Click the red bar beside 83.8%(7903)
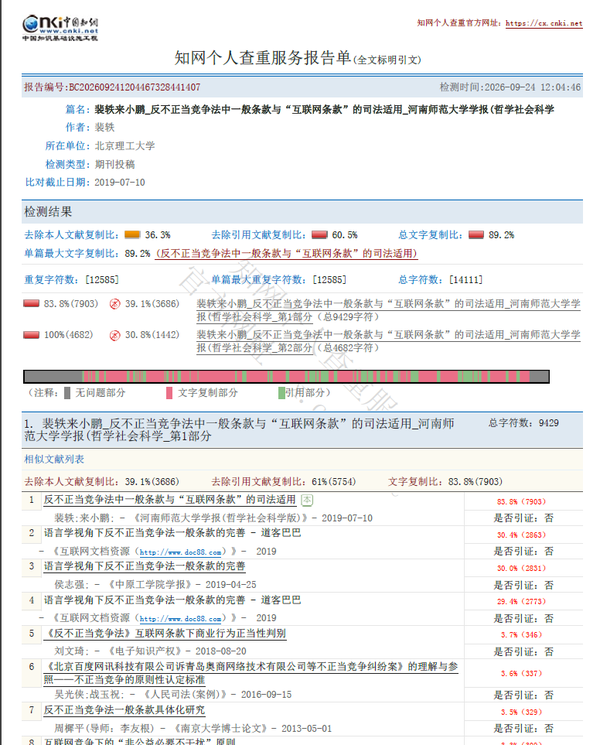The image size is (600, 745). tap(31, 303)
